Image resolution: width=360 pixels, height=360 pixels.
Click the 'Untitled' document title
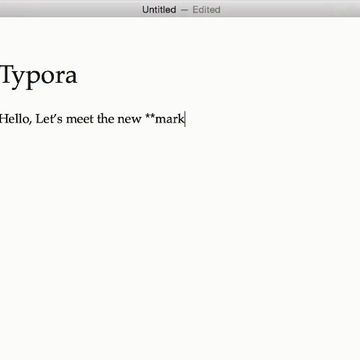coord(159,10)
